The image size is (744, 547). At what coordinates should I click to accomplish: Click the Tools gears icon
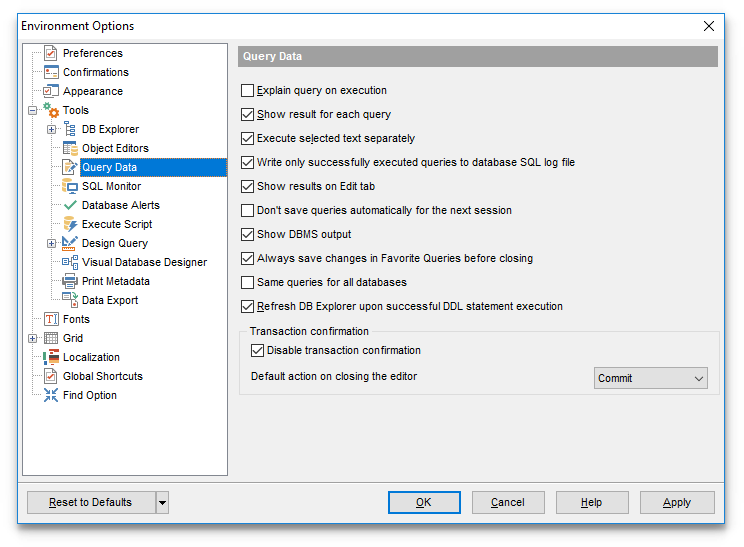(x=51, y=110)
